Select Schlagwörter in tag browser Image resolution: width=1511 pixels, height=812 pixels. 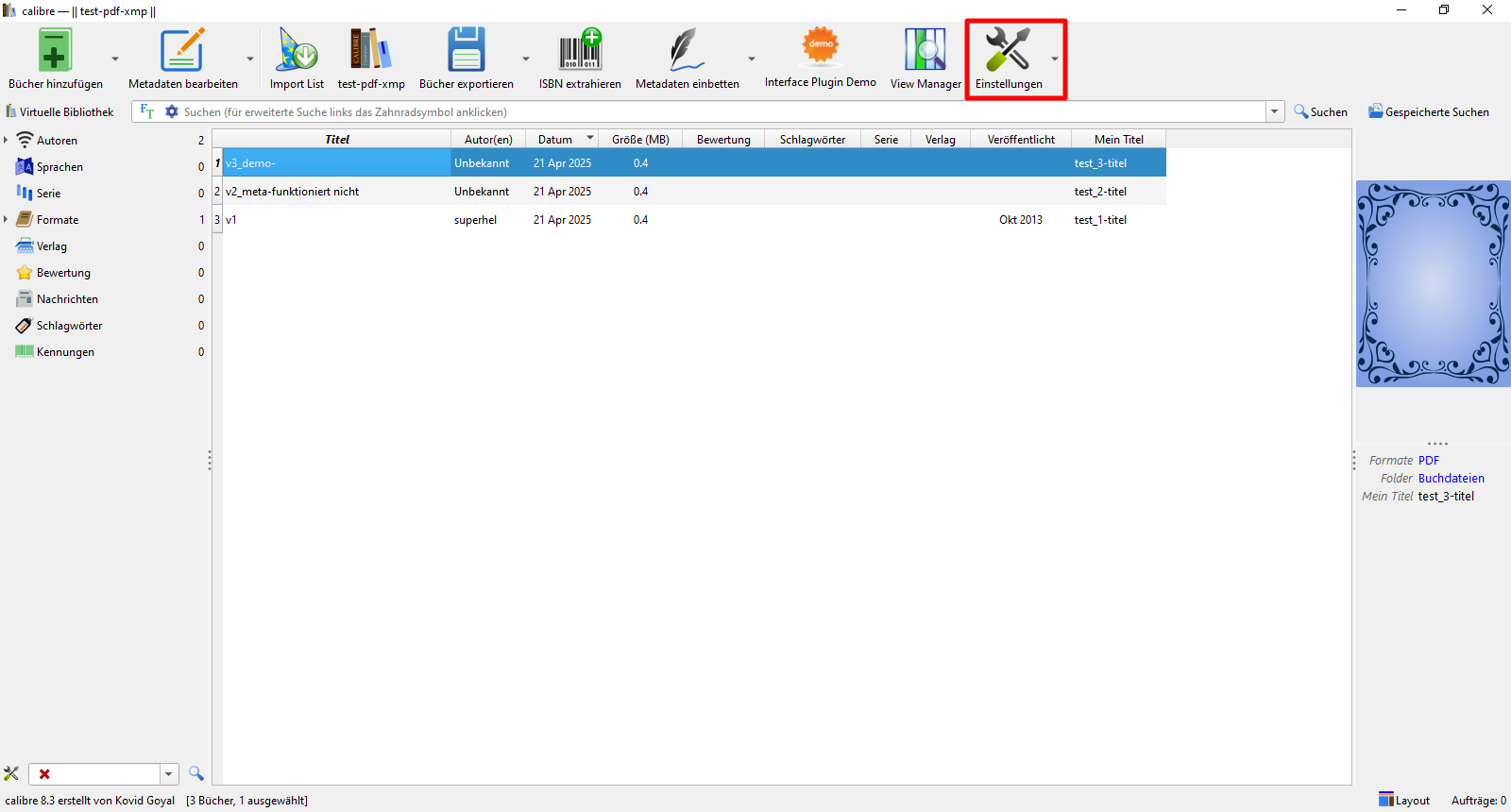pos(69,326)
